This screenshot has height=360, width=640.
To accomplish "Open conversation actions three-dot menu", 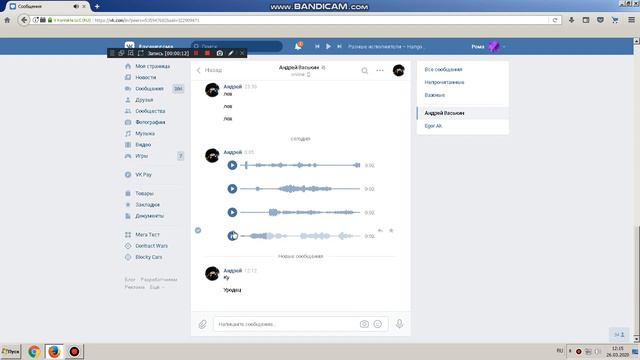I will [380, 71].
